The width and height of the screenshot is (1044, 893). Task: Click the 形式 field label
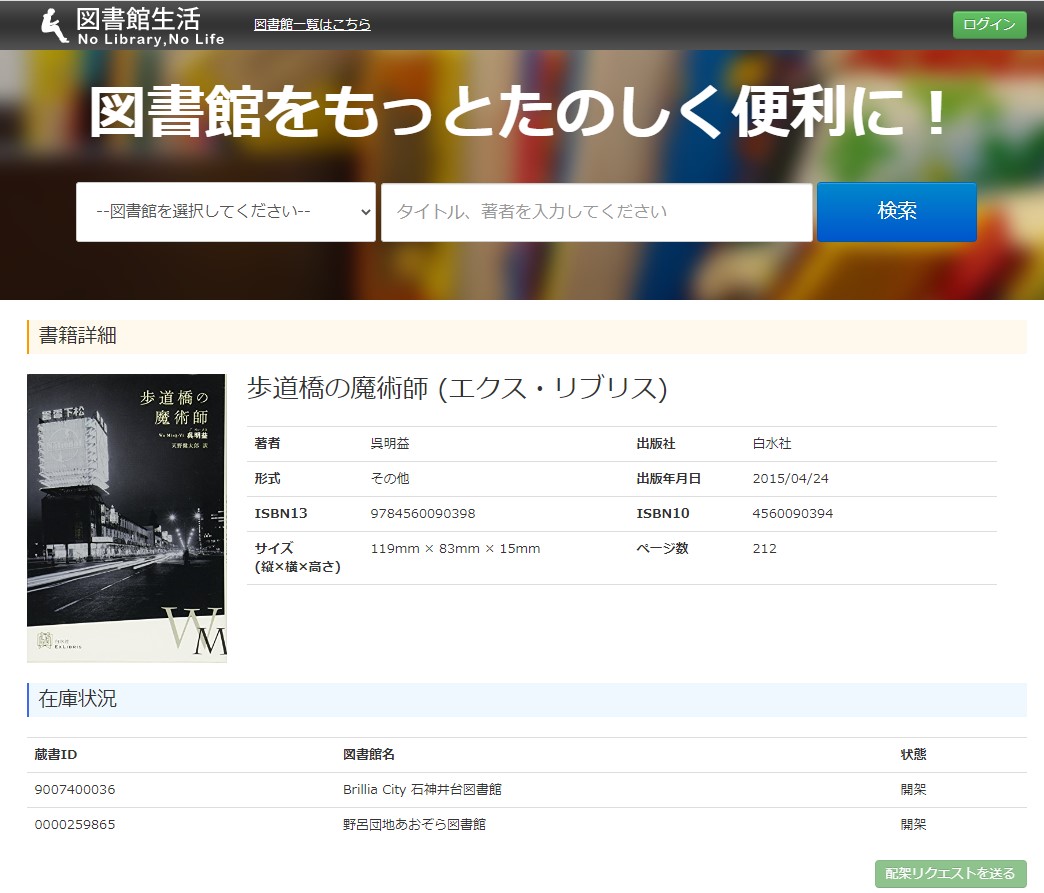(x=268, y=479)
